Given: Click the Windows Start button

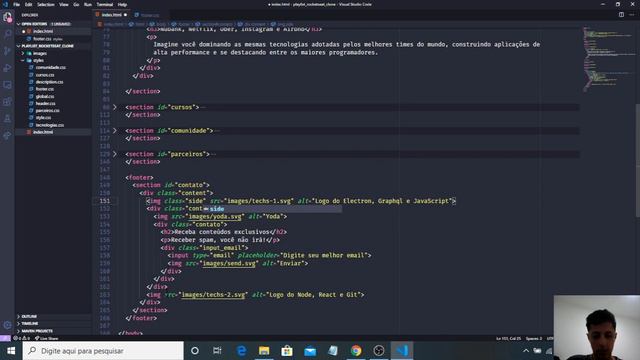Looking at the screenshot, I should [11, 351].
